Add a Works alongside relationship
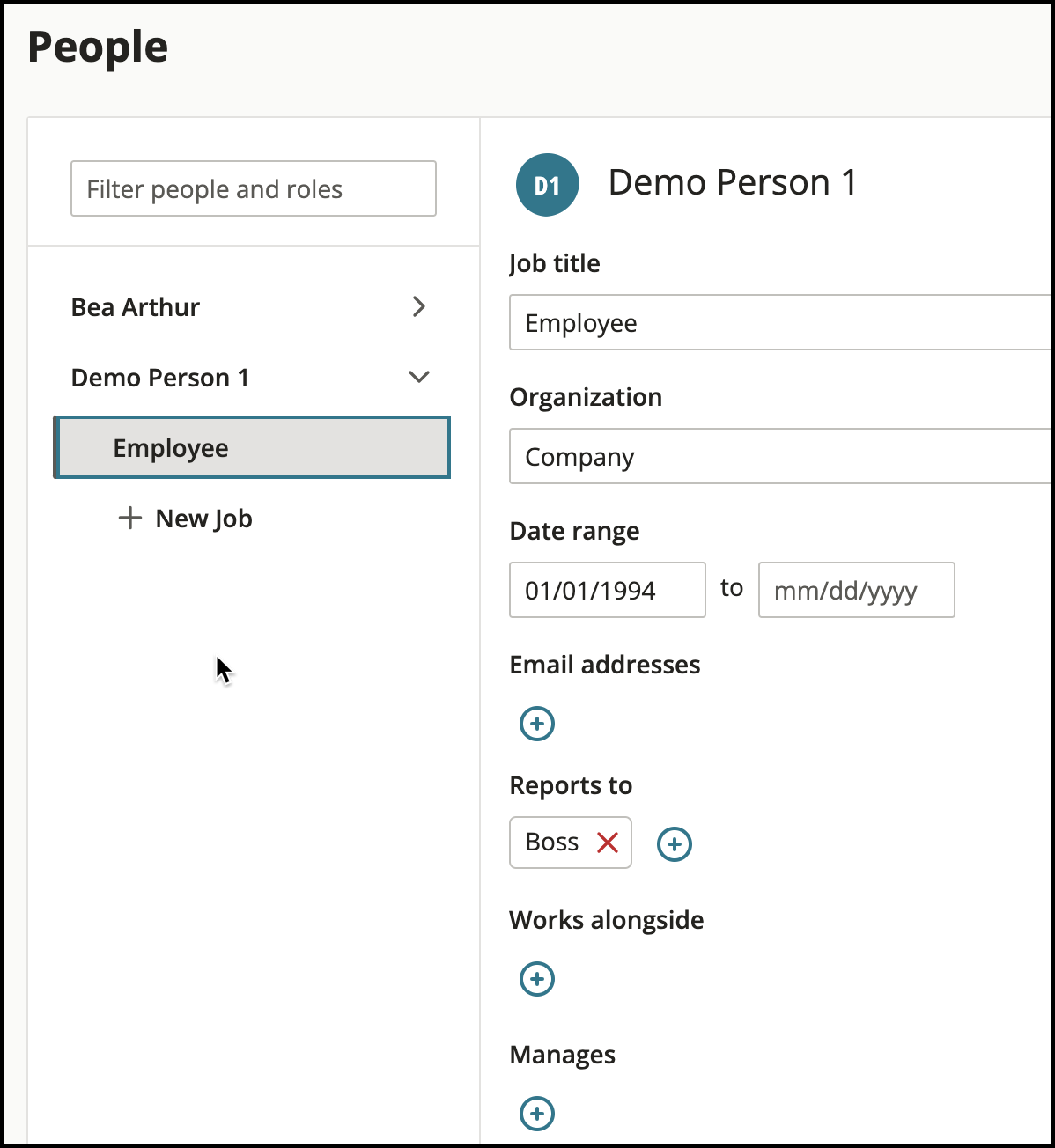This screenshot has height=1148, width=1055. [537, 979]
